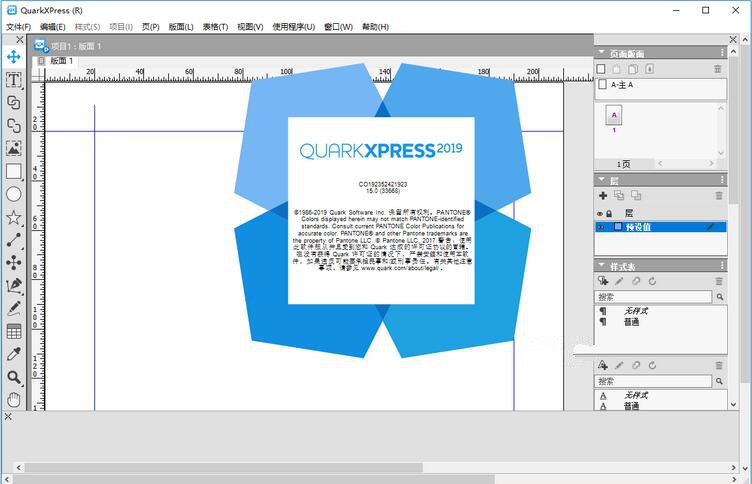
Task: Toggle visibility eye of 预设值 layer
Action: point(600,227)
